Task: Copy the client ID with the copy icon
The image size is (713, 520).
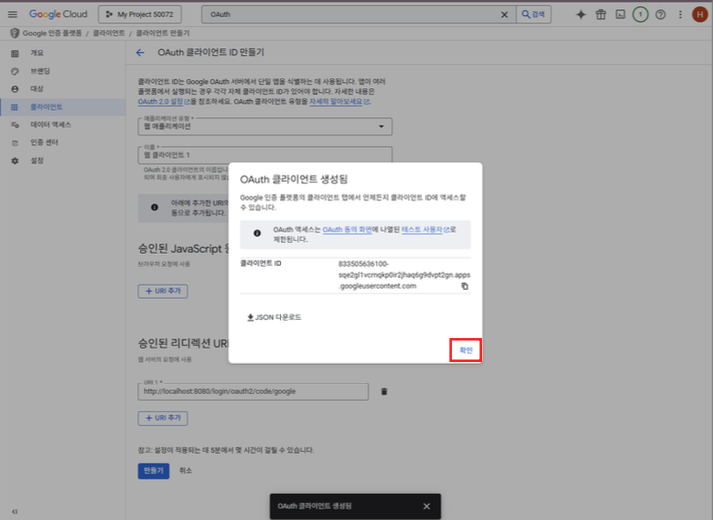Action: pyautogui.click(x=465, y=286)
